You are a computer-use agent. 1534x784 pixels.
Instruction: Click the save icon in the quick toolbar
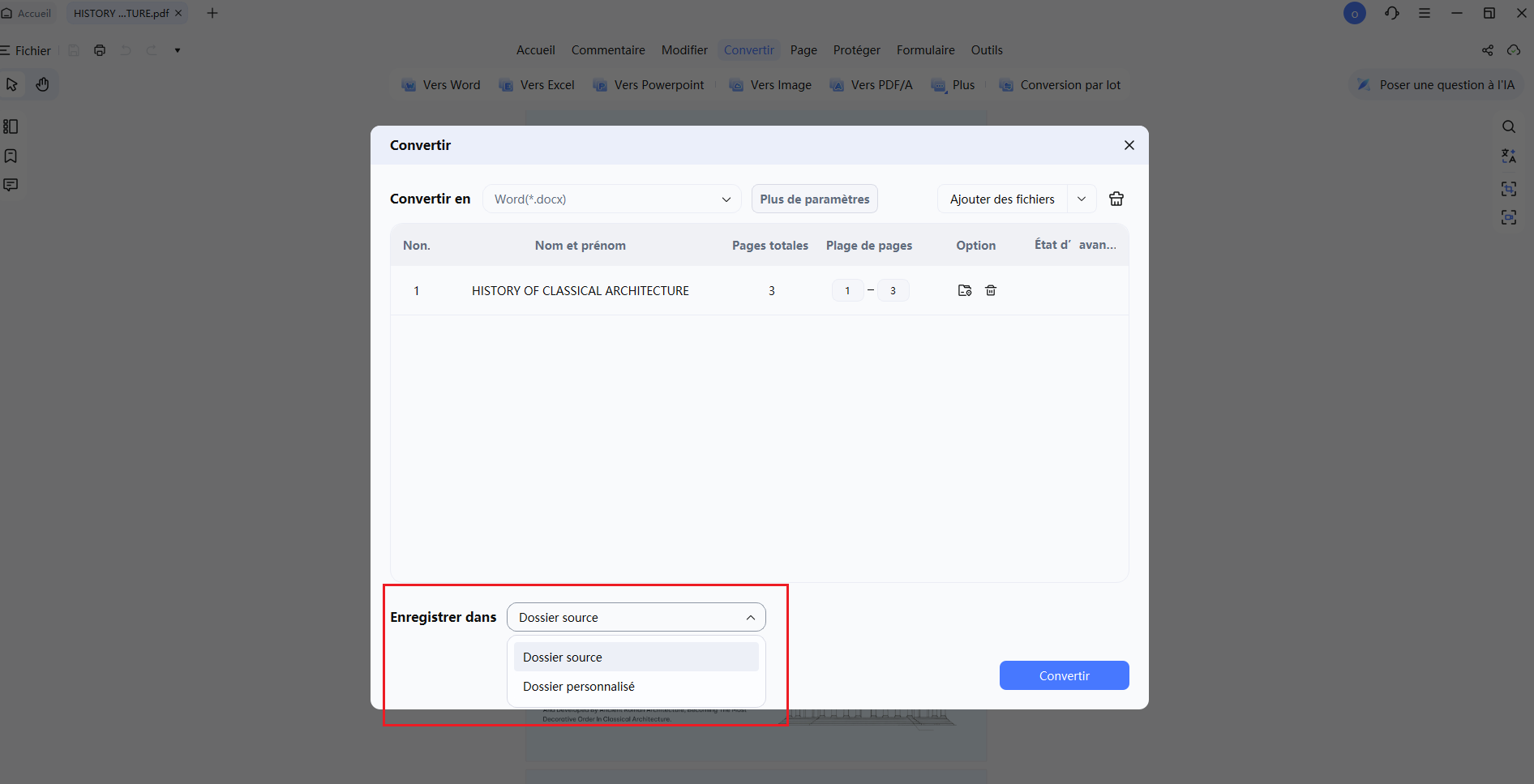point(74,50)
